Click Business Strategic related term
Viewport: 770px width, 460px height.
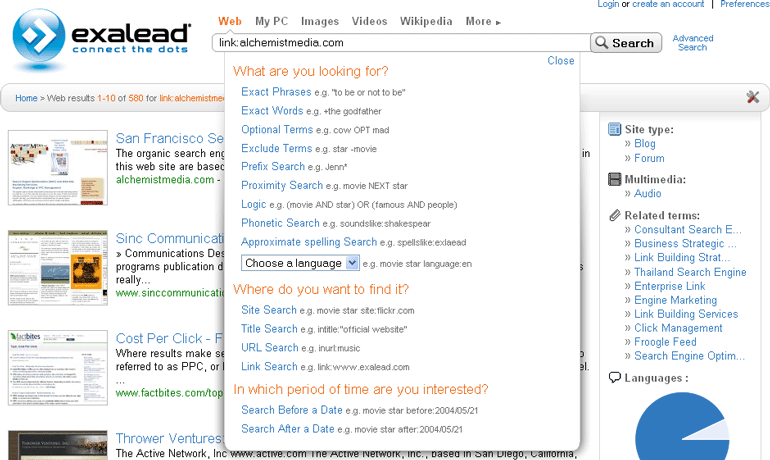tap(685, 244)
